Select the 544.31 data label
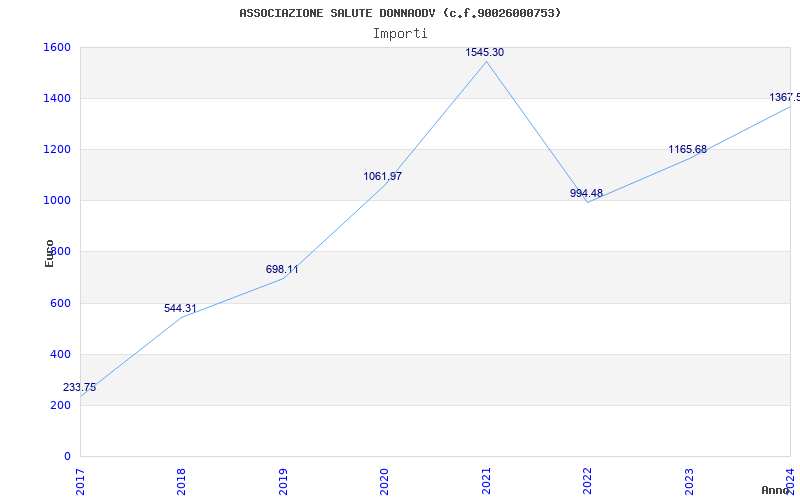 tap(180, 309)
